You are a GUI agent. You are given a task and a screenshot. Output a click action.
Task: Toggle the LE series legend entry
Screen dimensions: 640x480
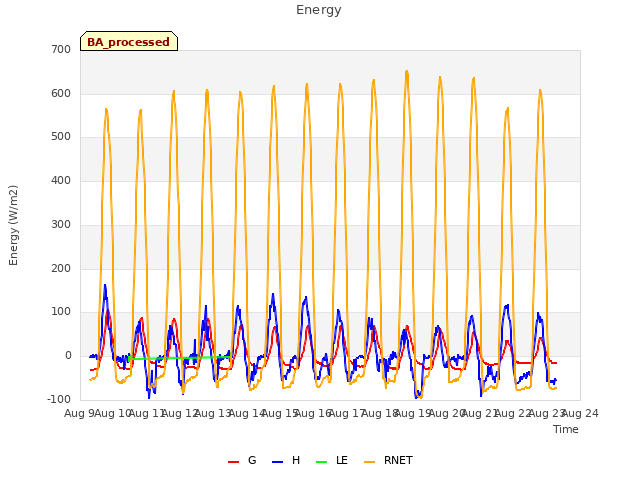pyautogui.click(x=332, y=460)
